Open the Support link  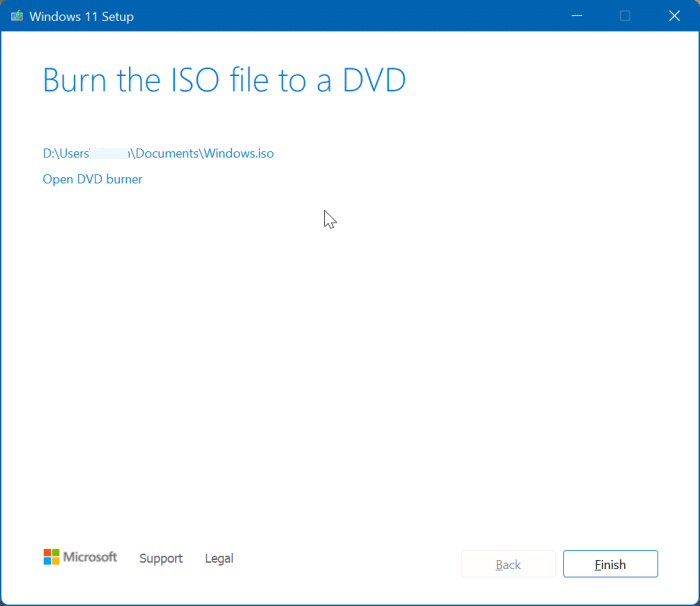(x=161, y=558)
